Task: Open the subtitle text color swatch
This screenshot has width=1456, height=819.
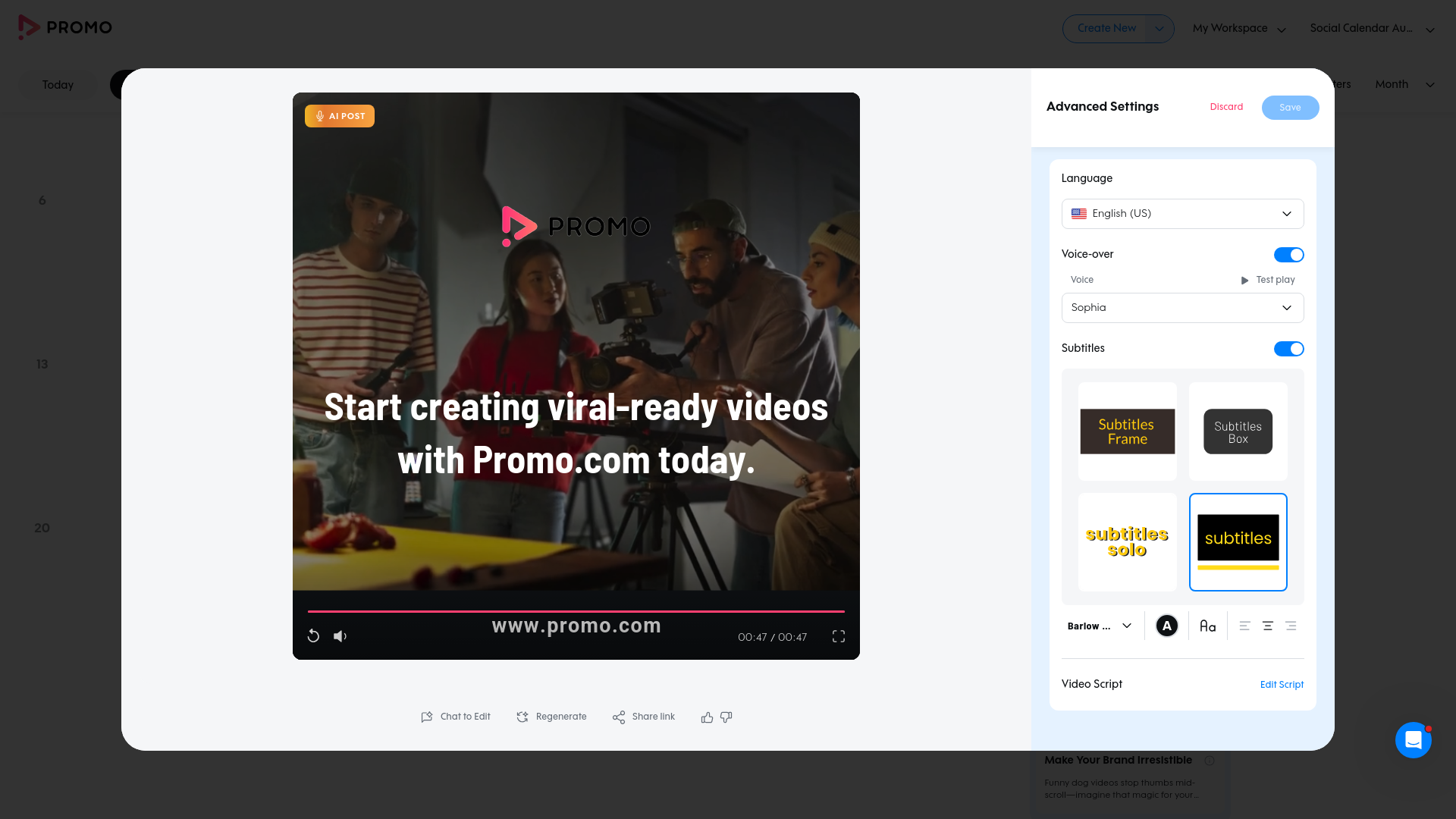Action: click(x=1166, y=626)
